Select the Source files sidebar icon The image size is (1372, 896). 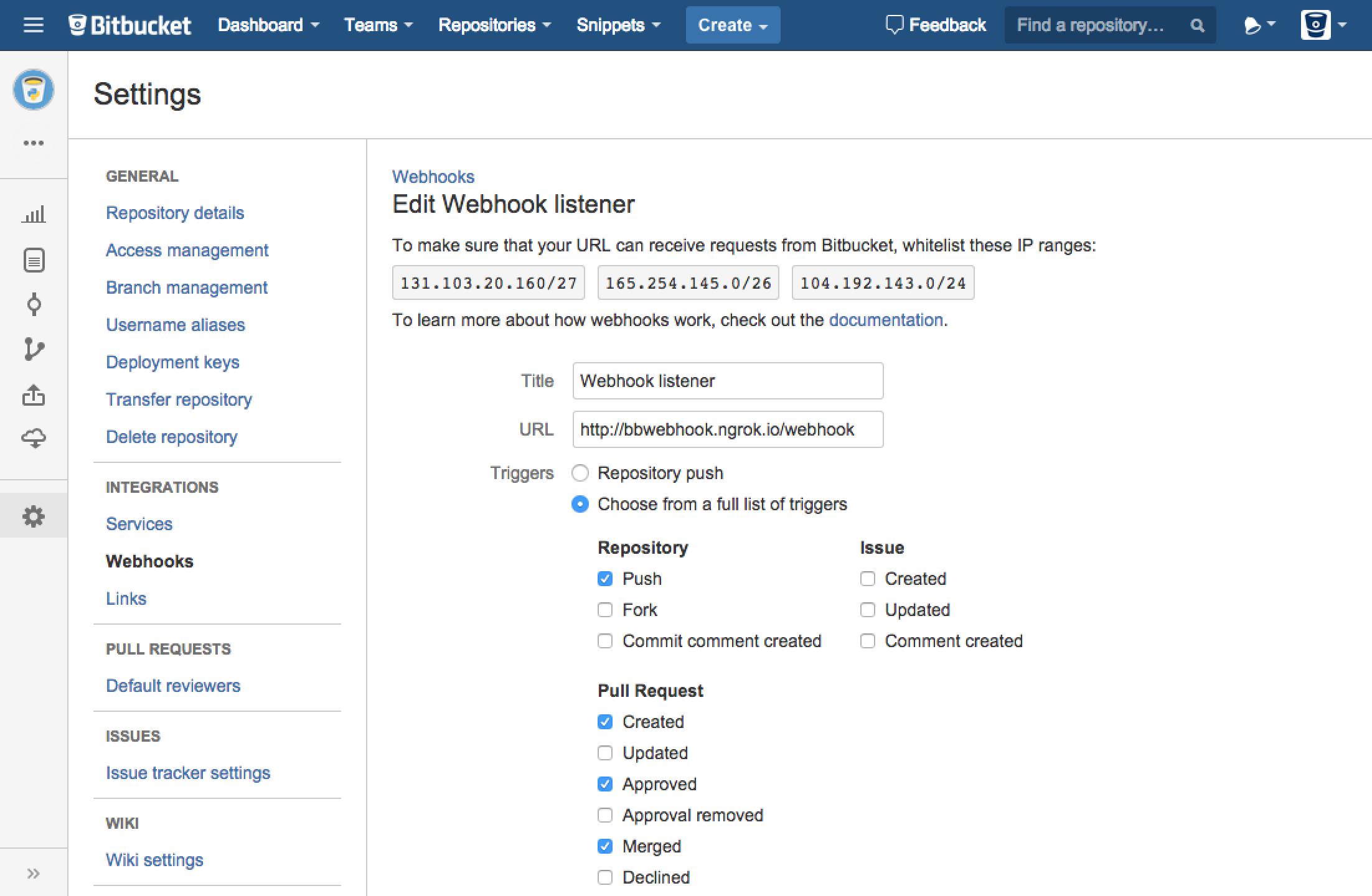click(34, 260)
